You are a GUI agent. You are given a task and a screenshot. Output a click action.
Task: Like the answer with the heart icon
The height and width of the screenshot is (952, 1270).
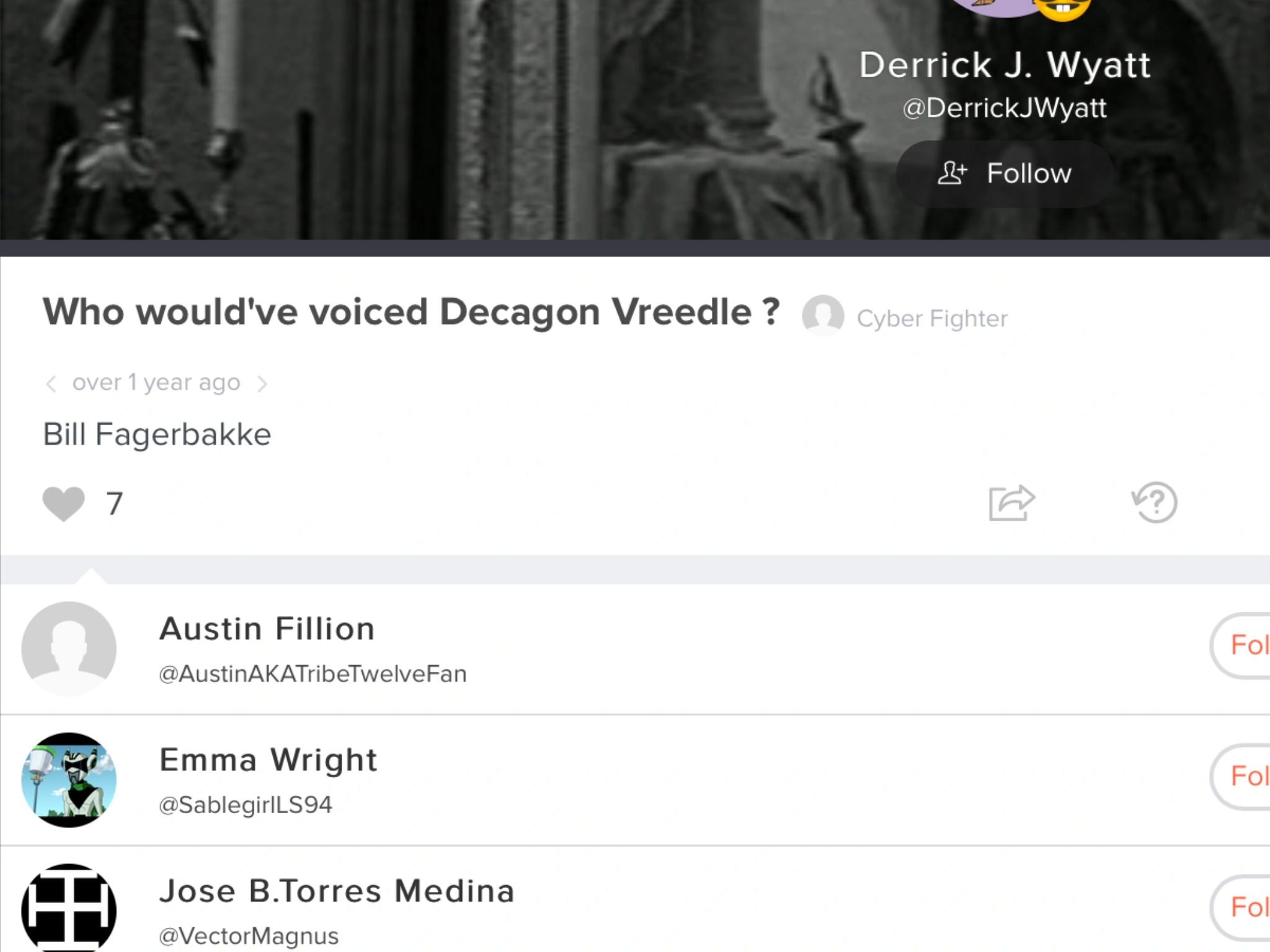pos(63,503)
